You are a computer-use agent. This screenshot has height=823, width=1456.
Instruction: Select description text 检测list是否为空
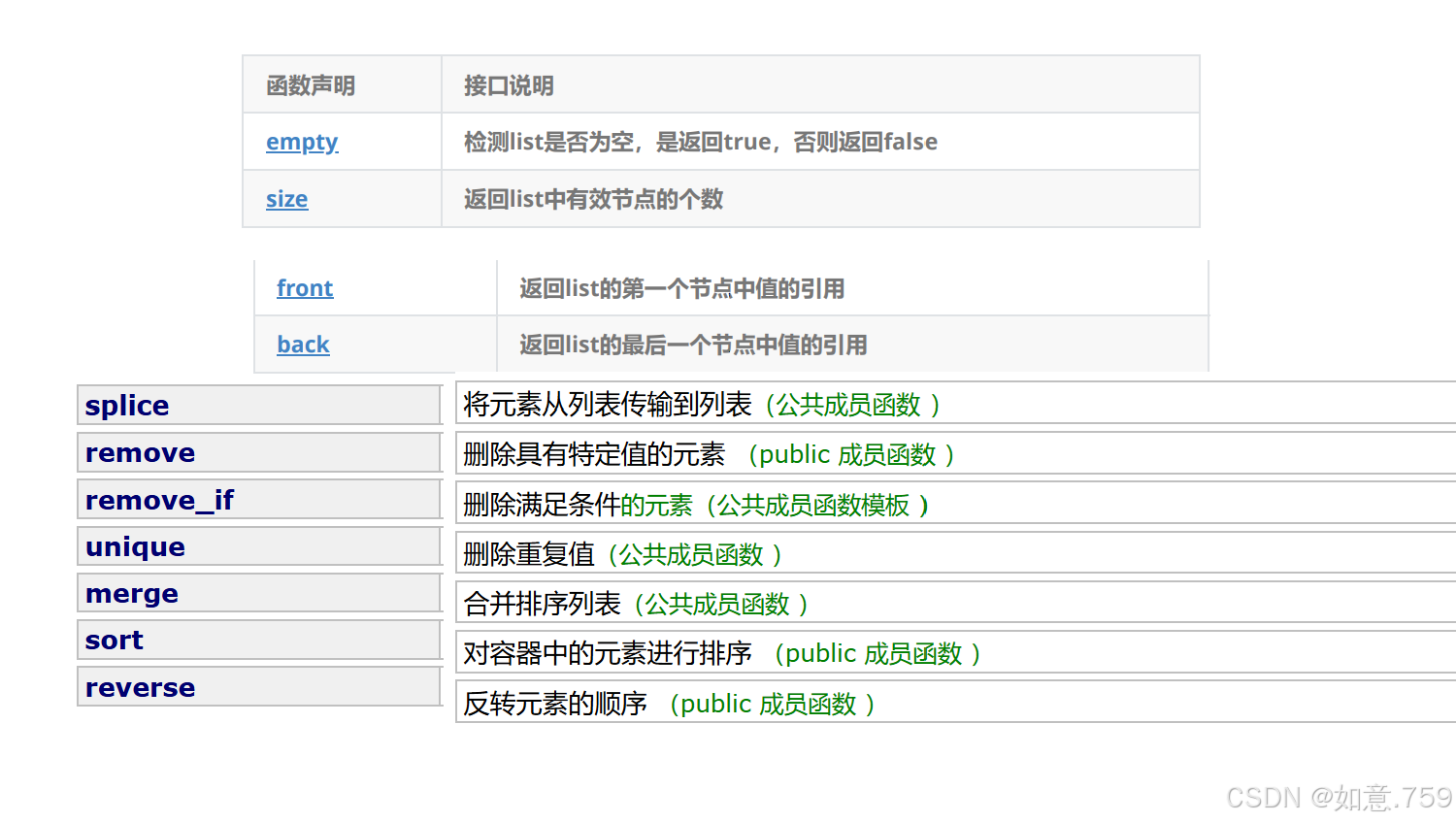coord(548,142)
